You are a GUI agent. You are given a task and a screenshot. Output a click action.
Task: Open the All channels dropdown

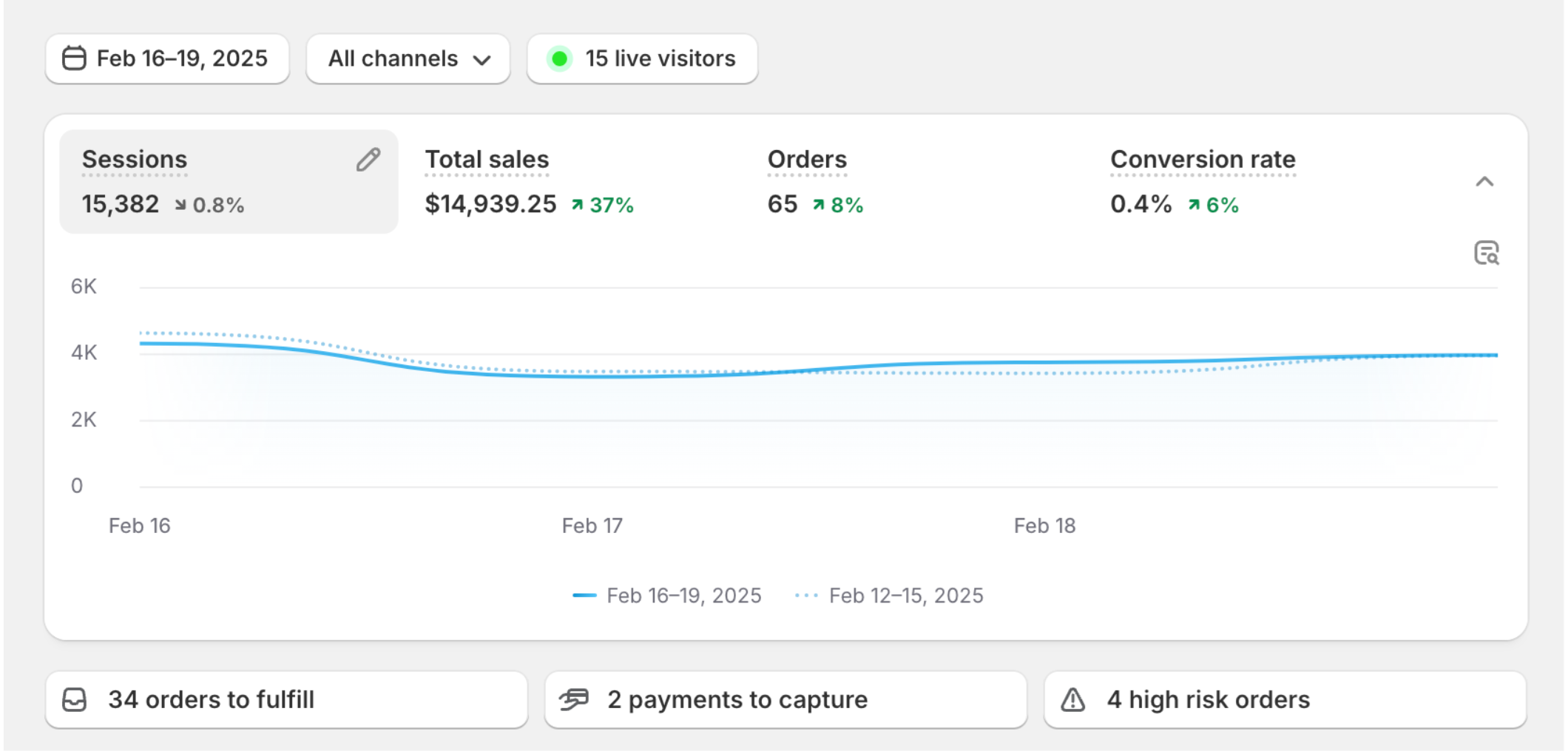point(408,59)
